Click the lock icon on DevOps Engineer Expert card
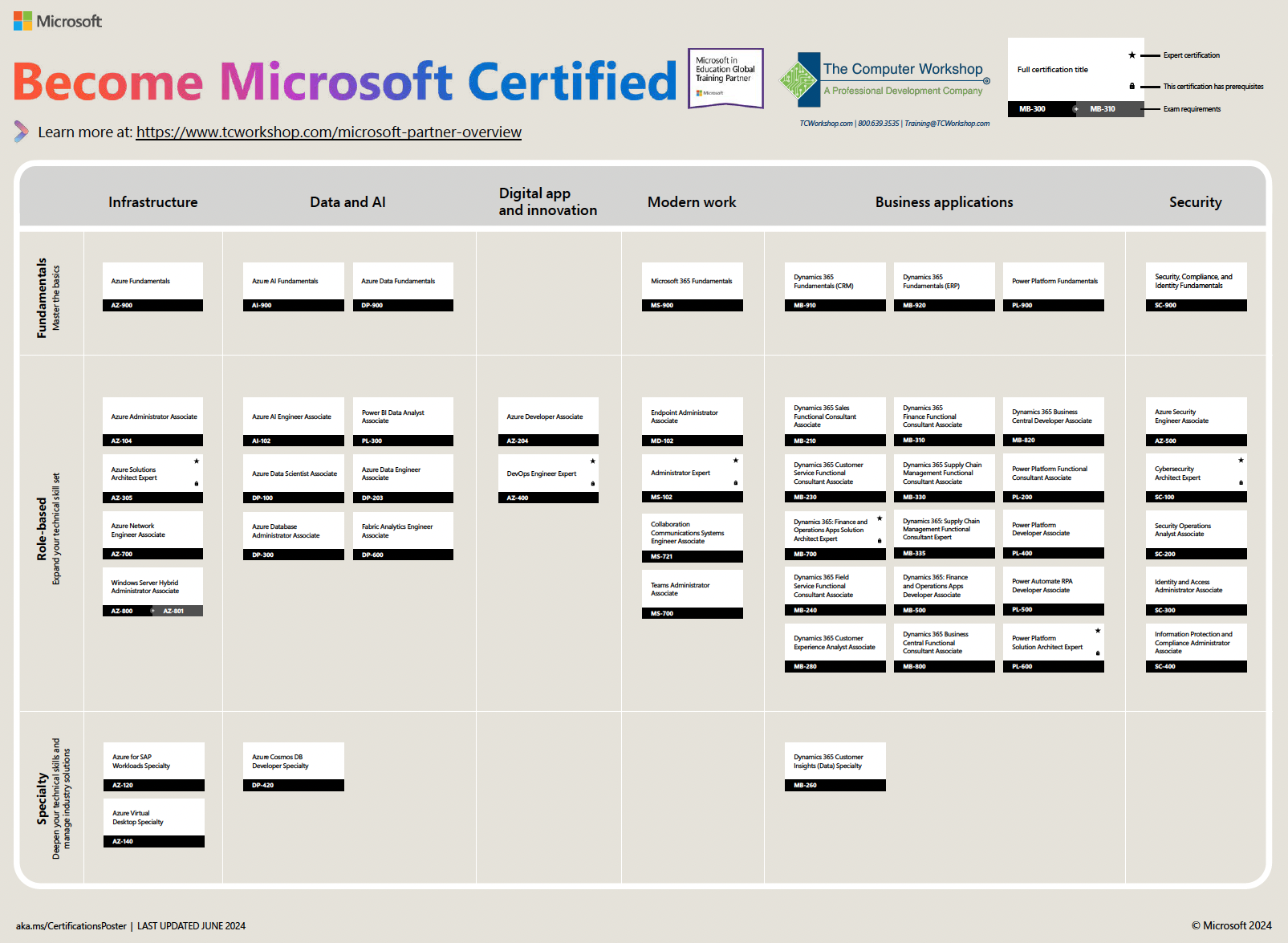1288x943 pixels. (593, 484)
